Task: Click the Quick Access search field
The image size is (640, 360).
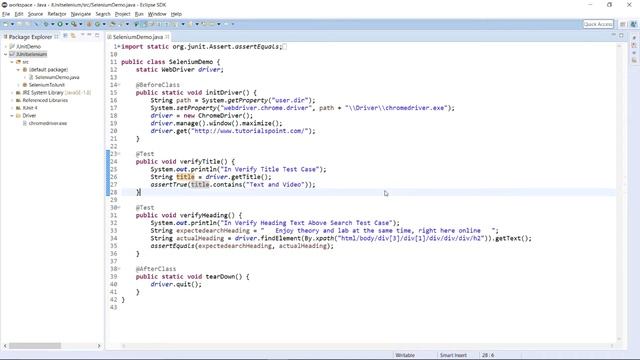Action: pos(598,24)
